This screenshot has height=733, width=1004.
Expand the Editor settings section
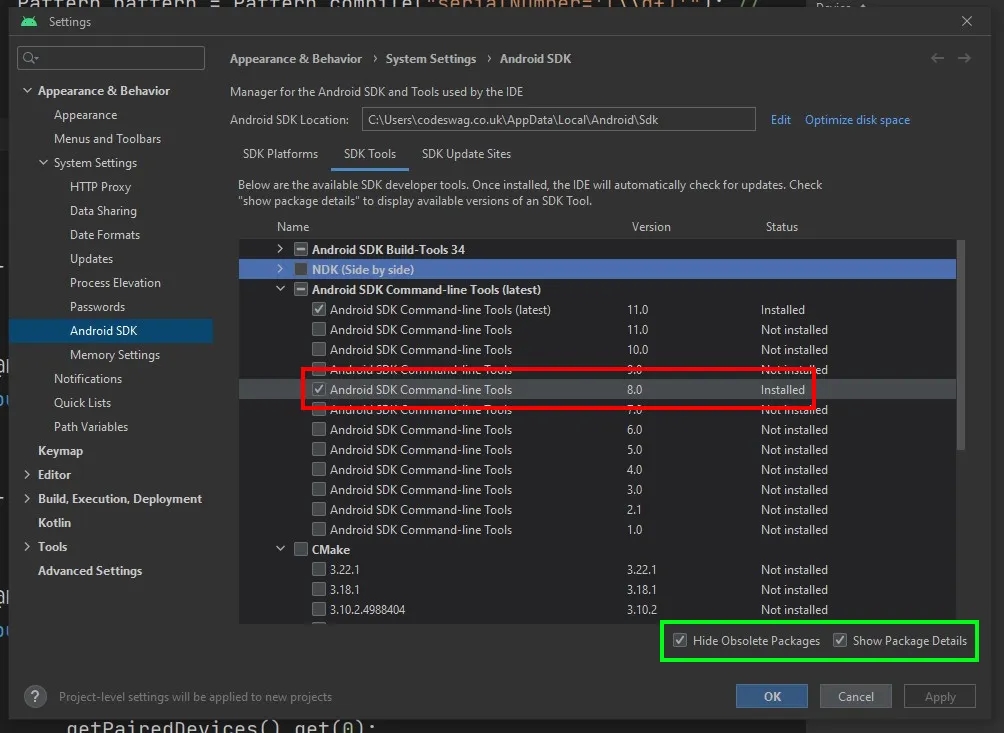(x=27, y=474)
